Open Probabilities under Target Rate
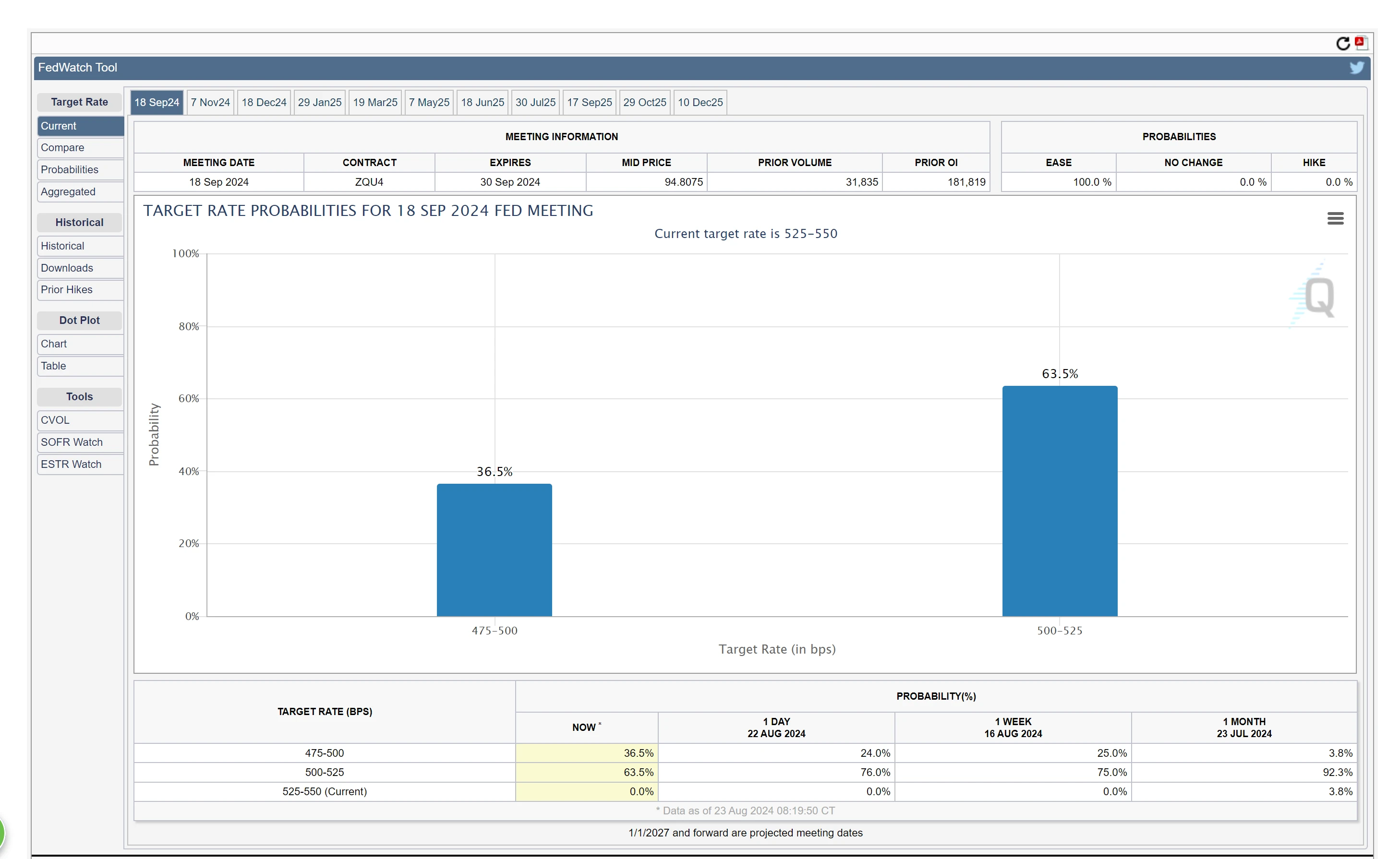This screenshot has width=1400, height=859. click(80, 170)
